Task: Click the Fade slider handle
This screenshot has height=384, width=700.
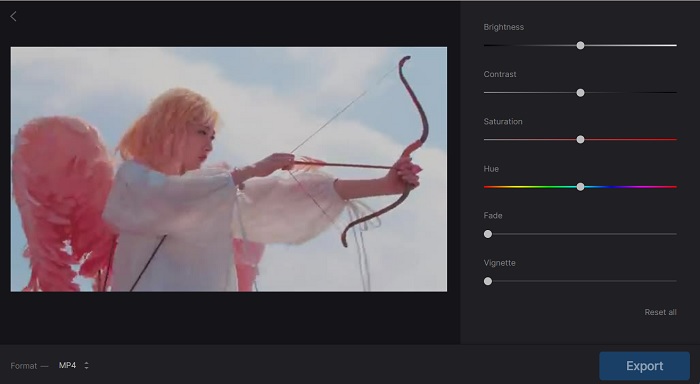Action: pos(488,234)
